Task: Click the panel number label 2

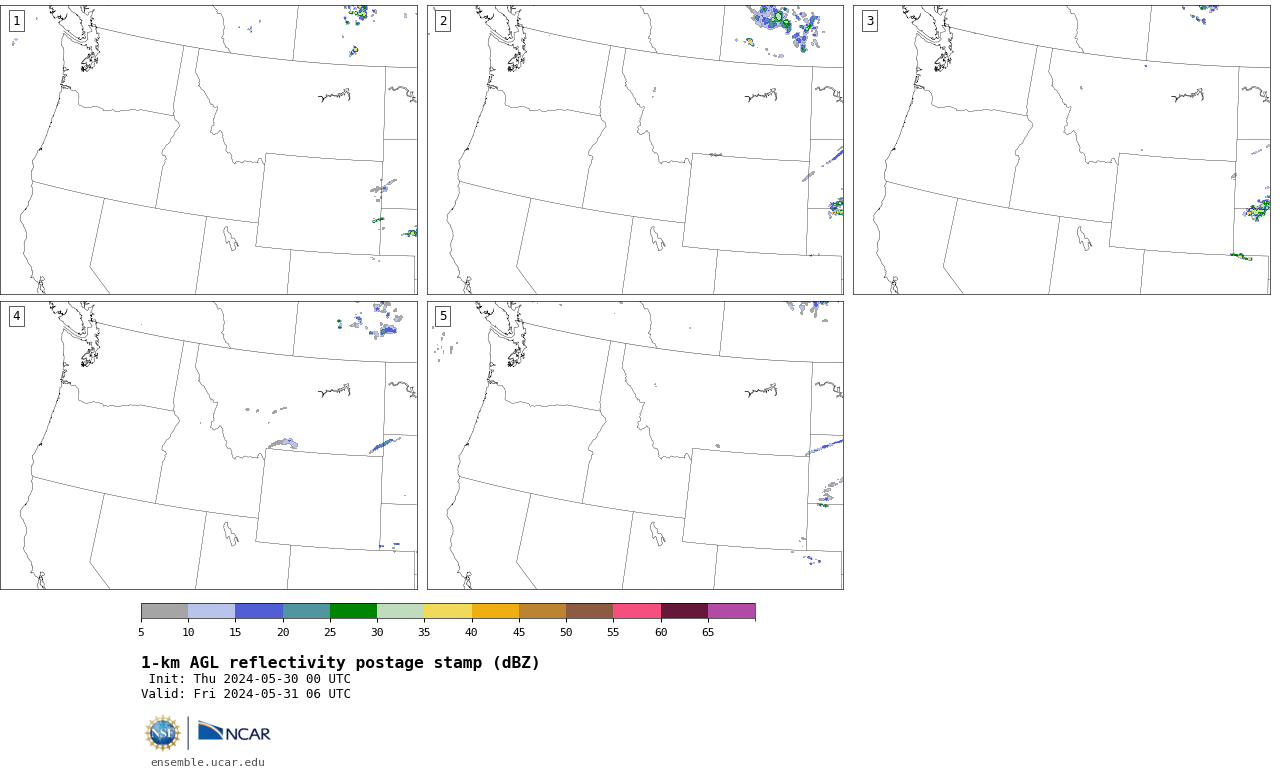Action: click(x=443, y=21)
